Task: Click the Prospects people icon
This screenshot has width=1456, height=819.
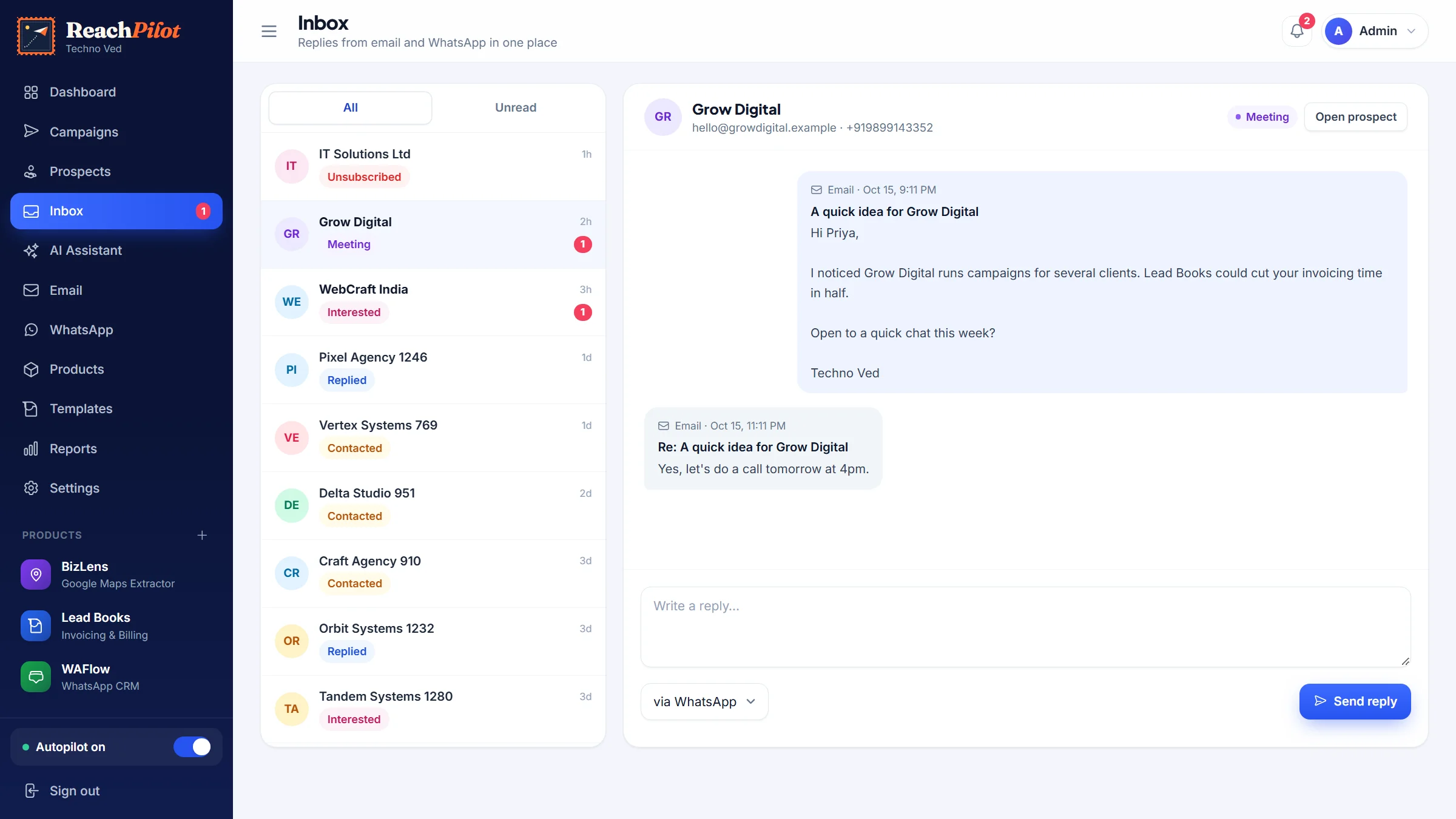Action: (31, 172)
